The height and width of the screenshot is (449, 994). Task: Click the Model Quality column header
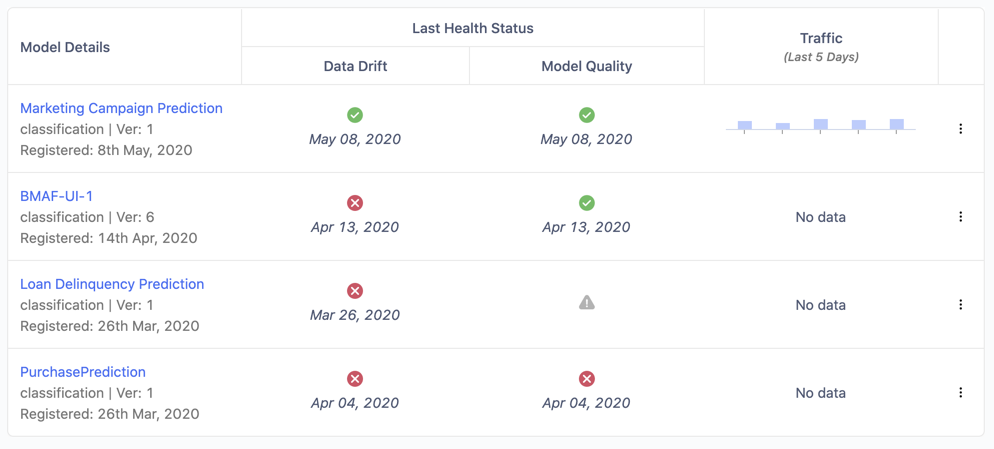pyautogui.click(x=587, y=66)
